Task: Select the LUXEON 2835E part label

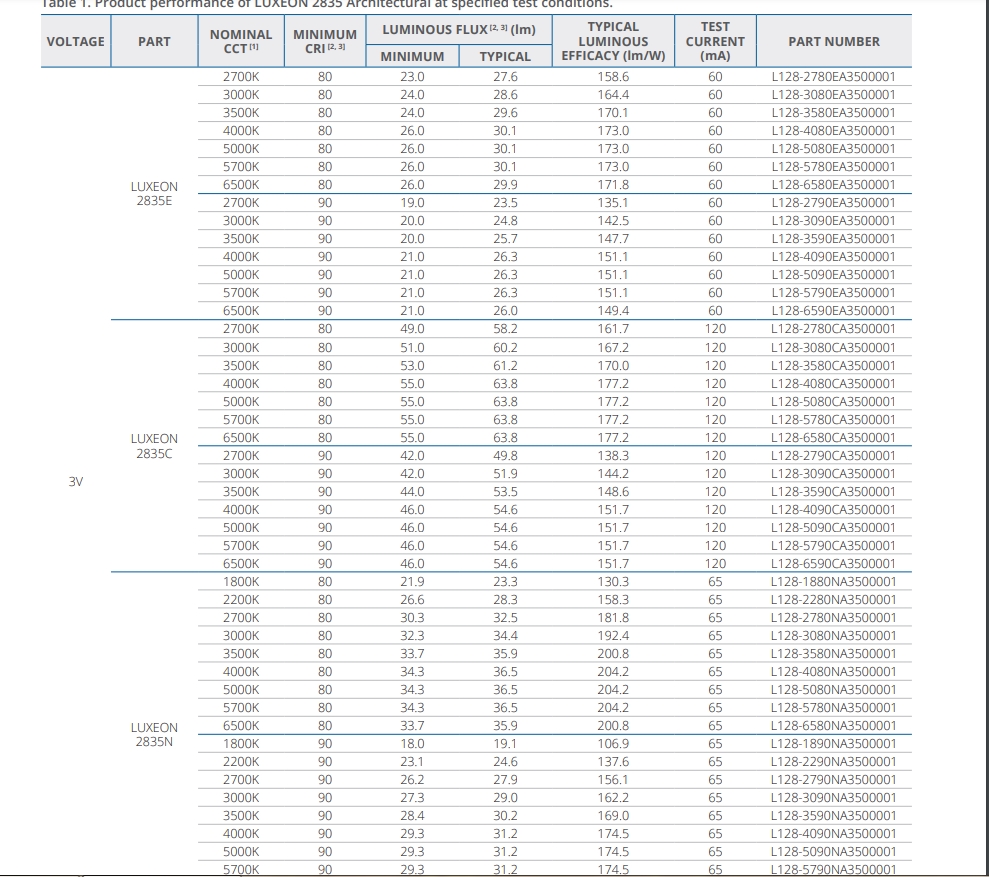Action: click(155, 194)
